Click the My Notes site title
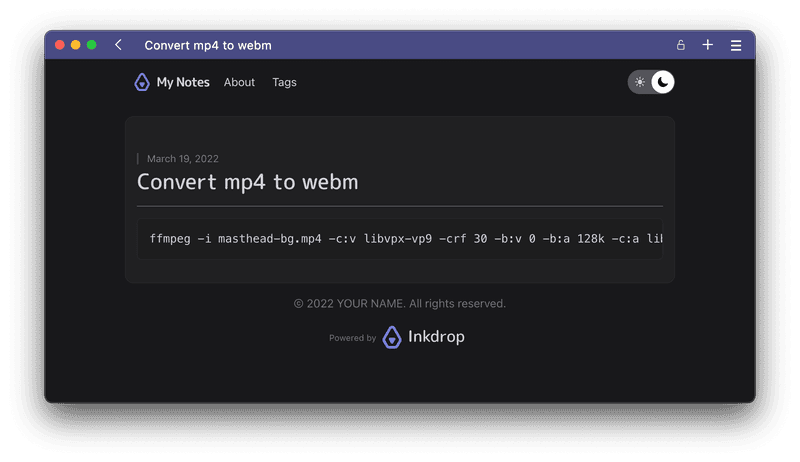Screen dimensions: 800x462 coord(183,82)
